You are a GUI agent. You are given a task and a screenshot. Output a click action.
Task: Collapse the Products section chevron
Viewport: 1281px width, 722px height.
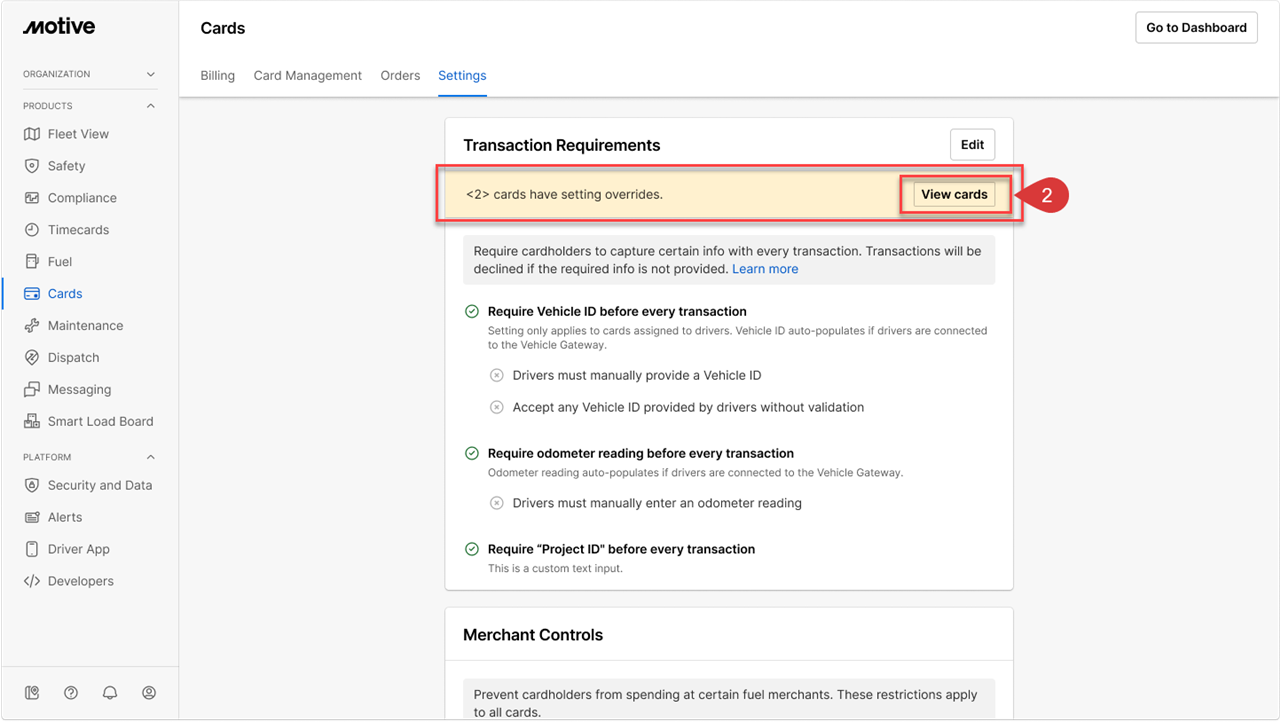coord(151,106)
